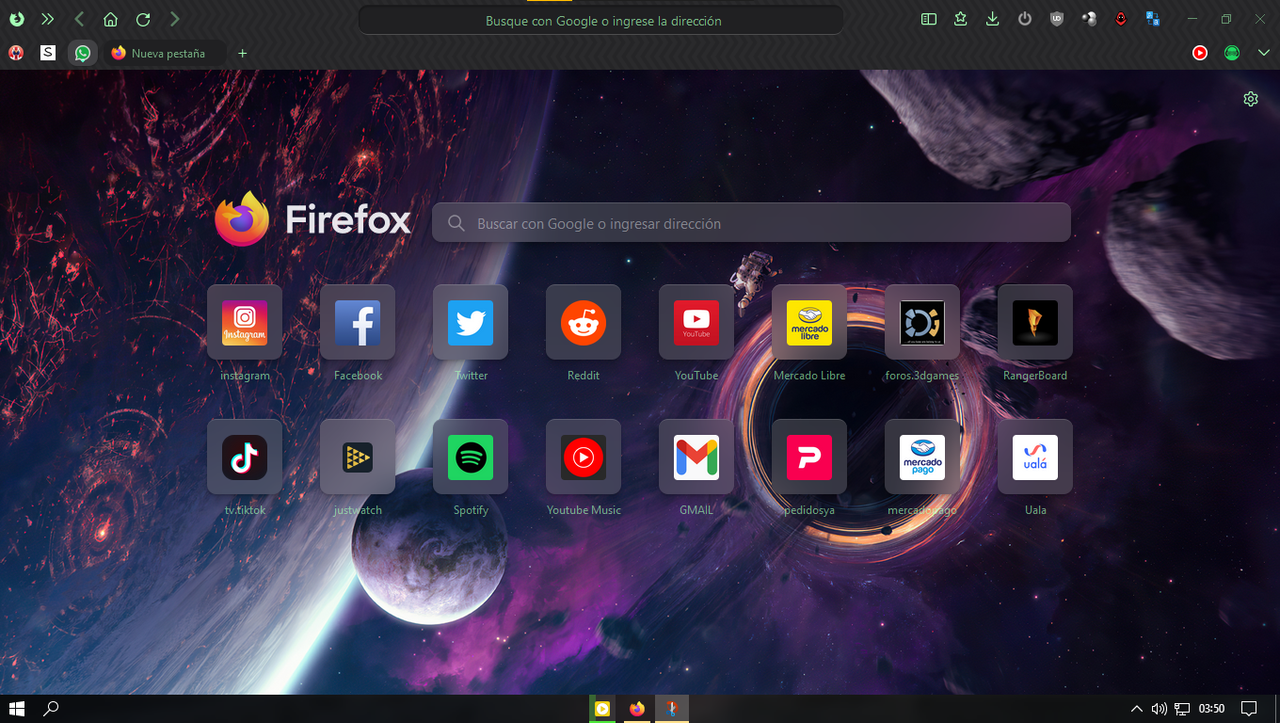Screen dimensions: 1280x723
Task: Click the green taskbar app icon
Action: tap(603, 709)
